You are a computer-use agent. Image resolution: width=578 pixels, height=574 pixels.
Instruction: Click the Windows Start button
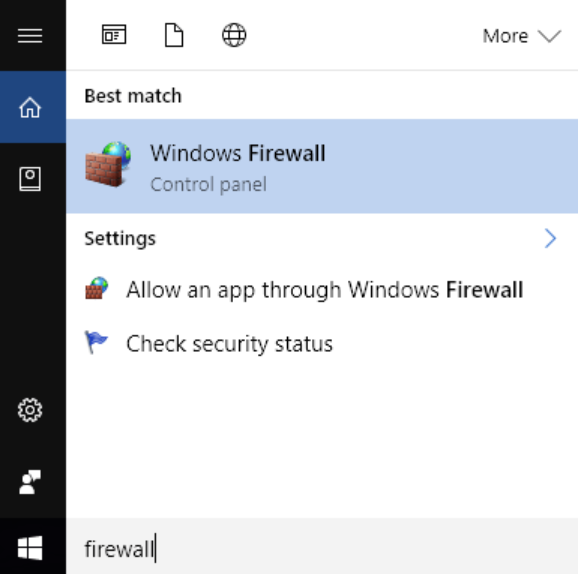(30, 547)
